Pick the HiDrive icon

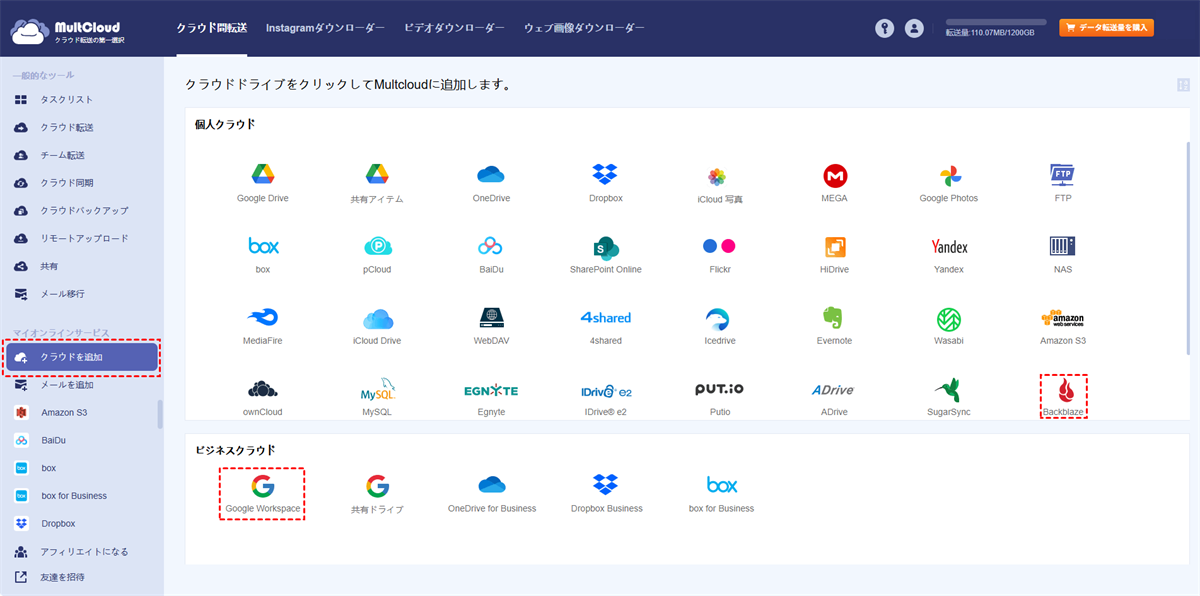pos(835,247)
